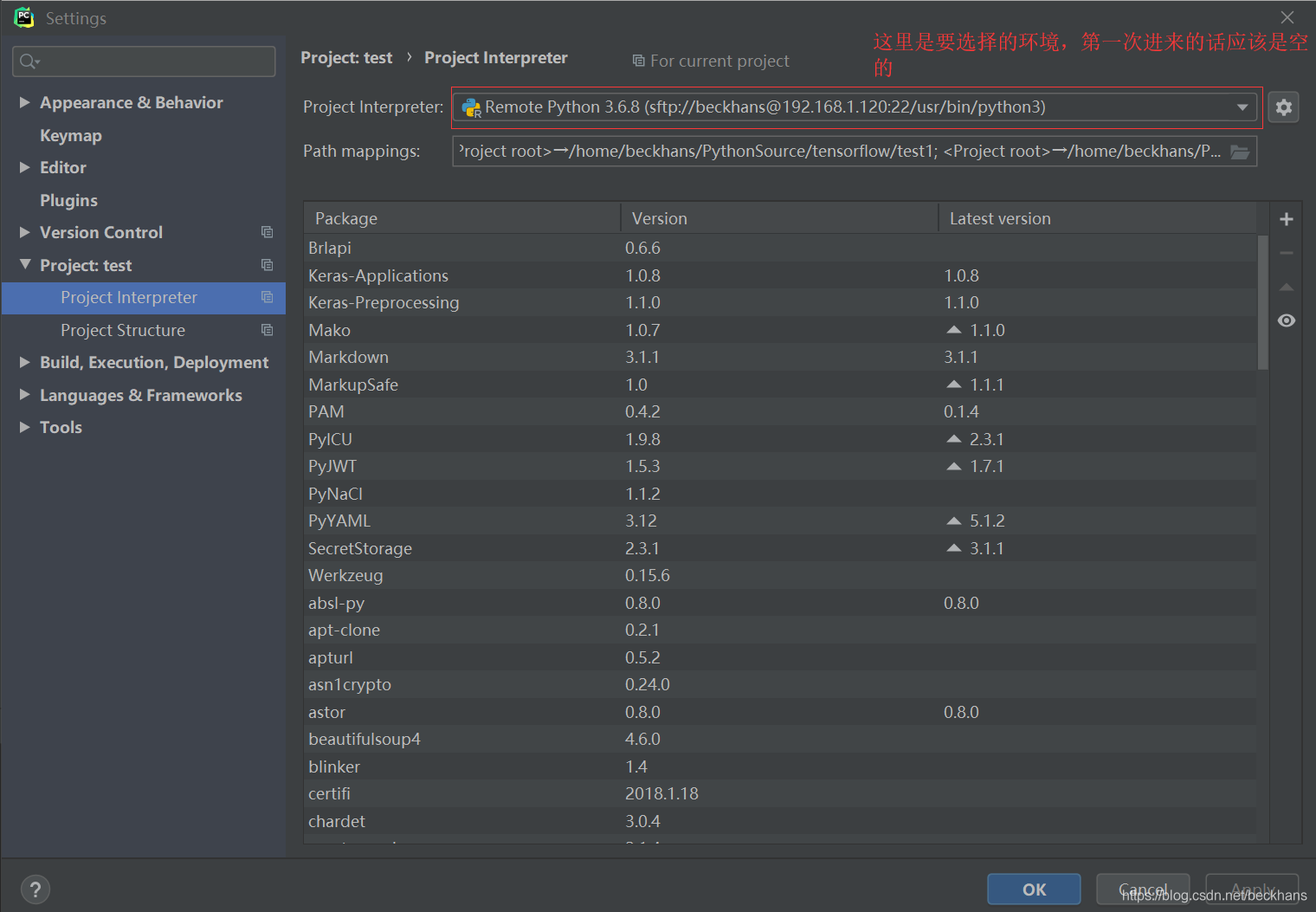The width and height of the screenshot is (1316, 912).
Task: Click the Version column header
Action: [x=779, y=218]
